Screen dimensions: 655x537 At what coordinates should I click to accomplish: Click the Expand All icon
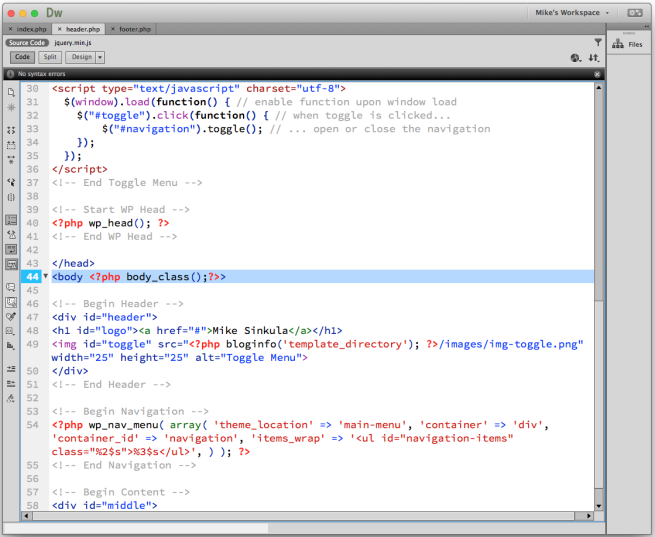click(x=11, y=160)
